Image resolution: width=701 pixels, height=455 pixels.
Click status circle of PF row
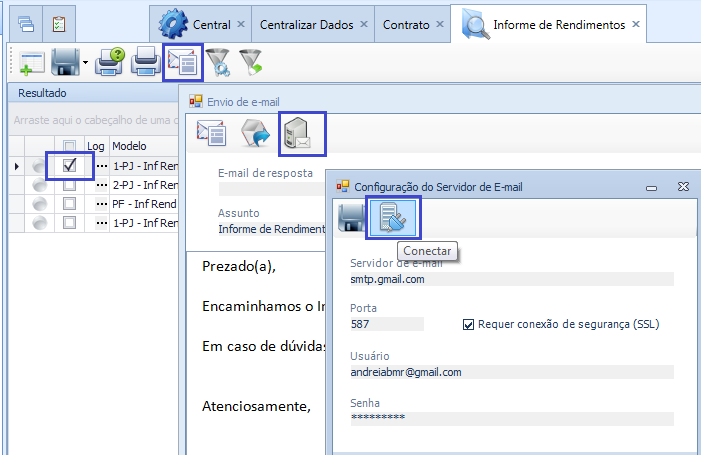tap(40, 204)
